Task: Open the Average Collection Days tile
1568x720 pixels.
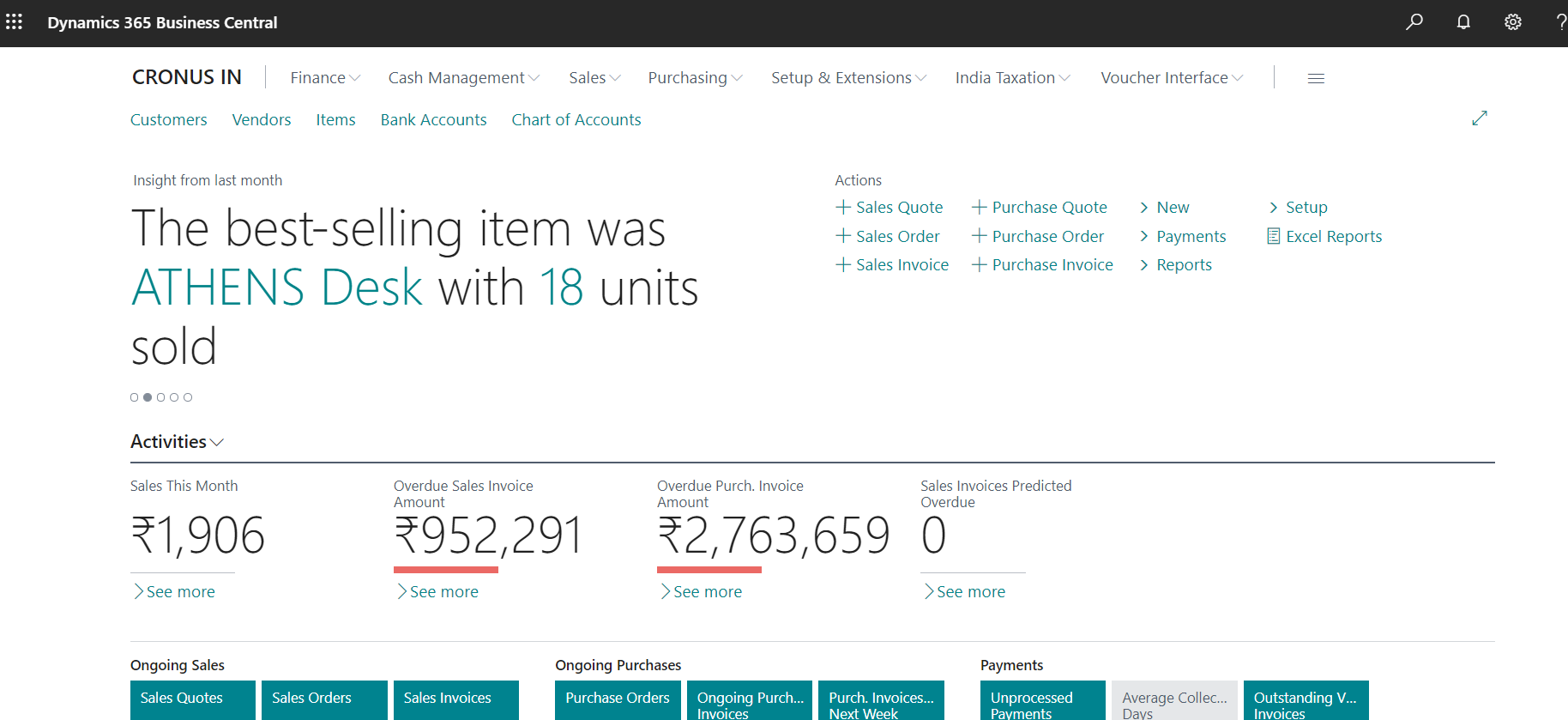Action: click(1174, 700)
